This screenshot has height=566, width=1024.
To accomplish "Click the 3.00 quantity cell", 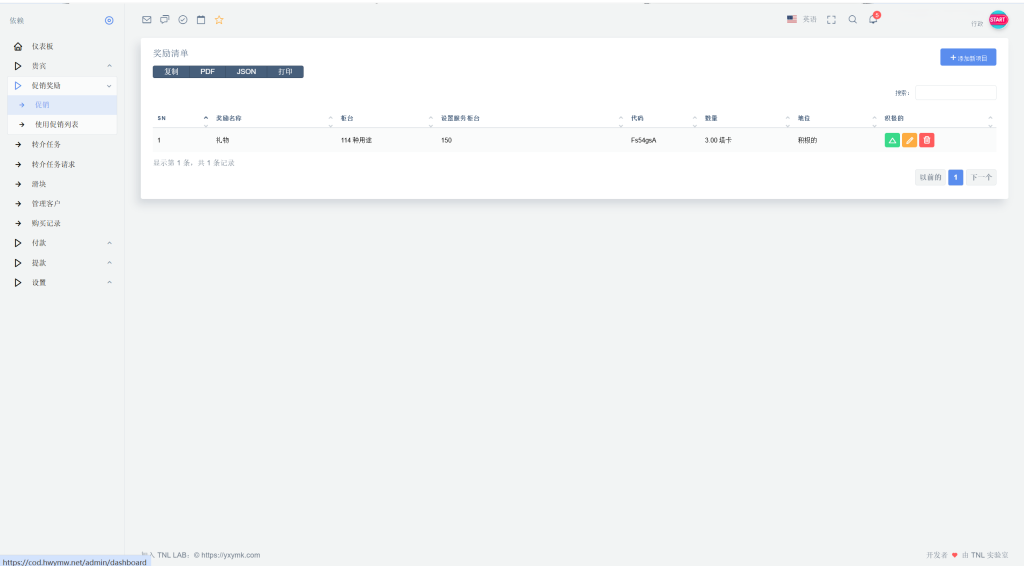I will point(718,140).
